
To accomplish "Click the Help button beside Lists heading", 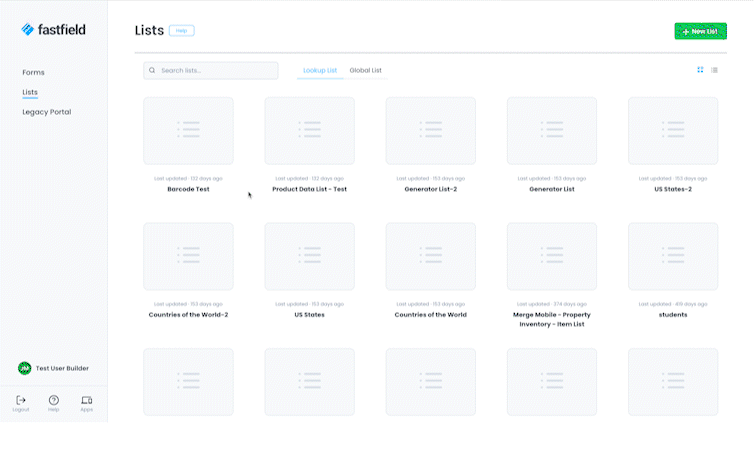I will coord(181,31).
